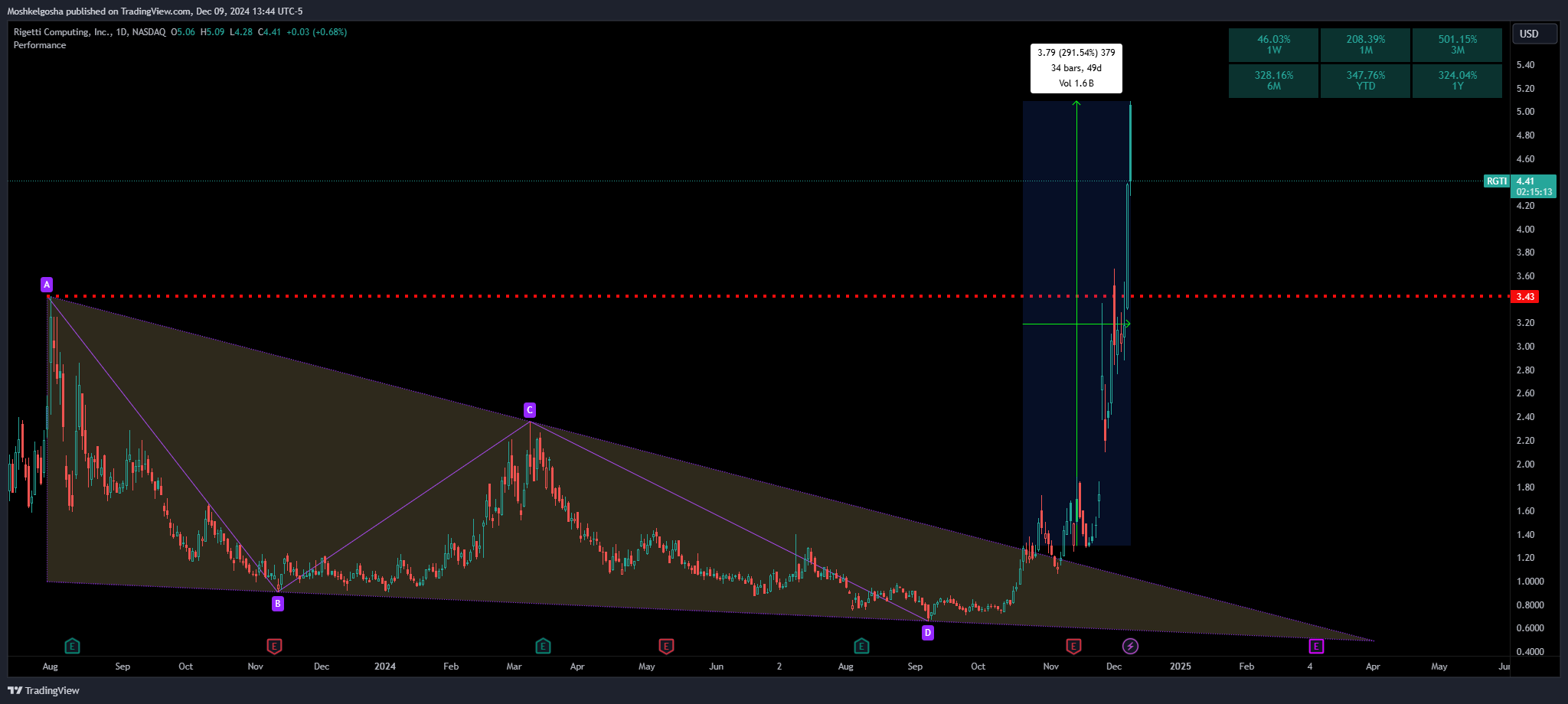Click the green earnings marker near Aug 2024

pos(861,646)
